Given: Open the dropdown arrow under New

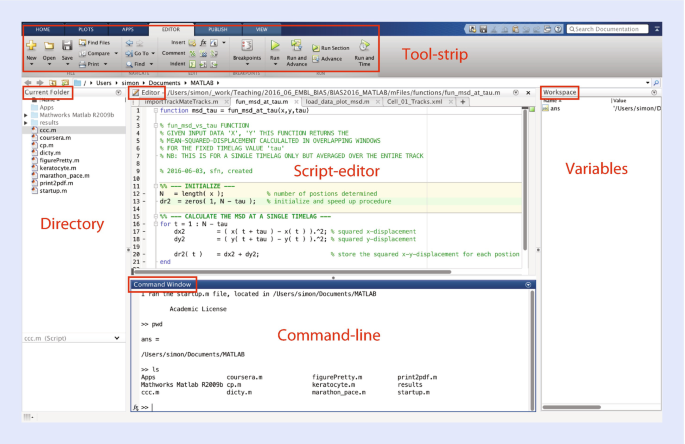Looking at the screenshot, I should [31, 65].
